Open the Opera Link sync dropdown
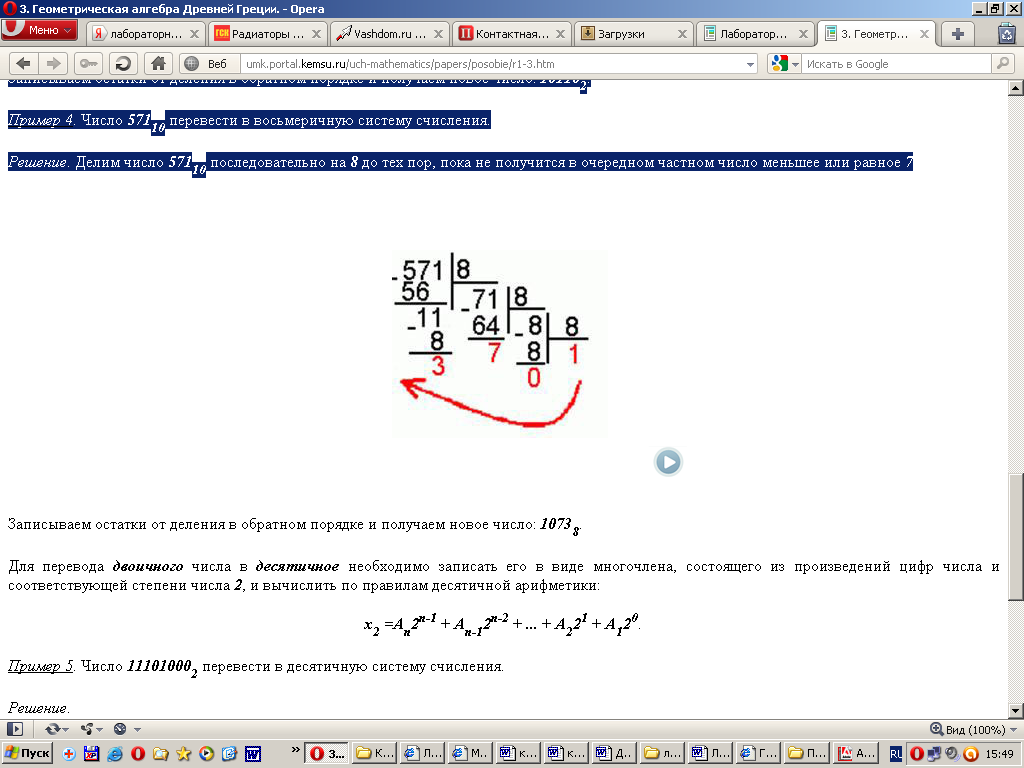This screenshot has height=768, width=1024. 57,729
